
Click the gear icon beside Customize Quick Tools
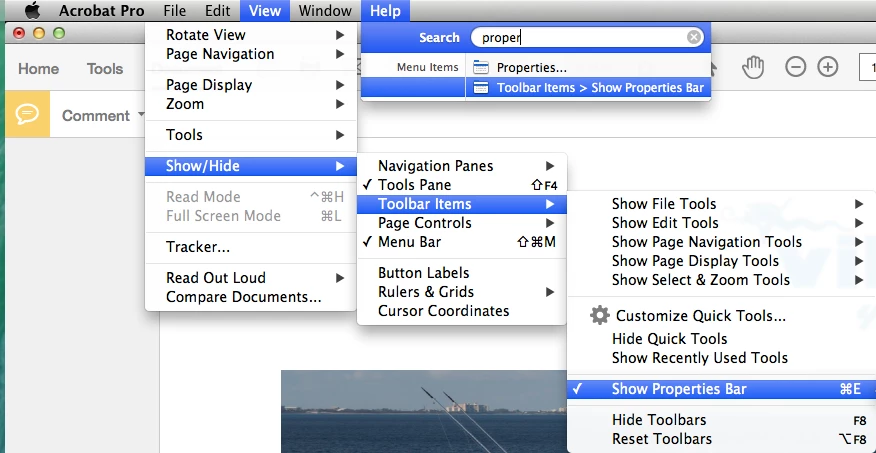click(x=599, y=316)
